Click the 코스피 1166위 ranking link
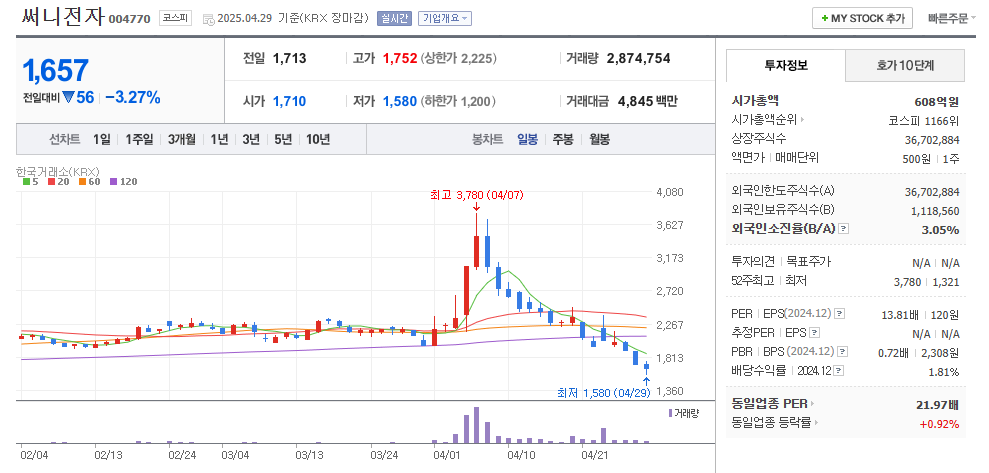 [923, 120]
